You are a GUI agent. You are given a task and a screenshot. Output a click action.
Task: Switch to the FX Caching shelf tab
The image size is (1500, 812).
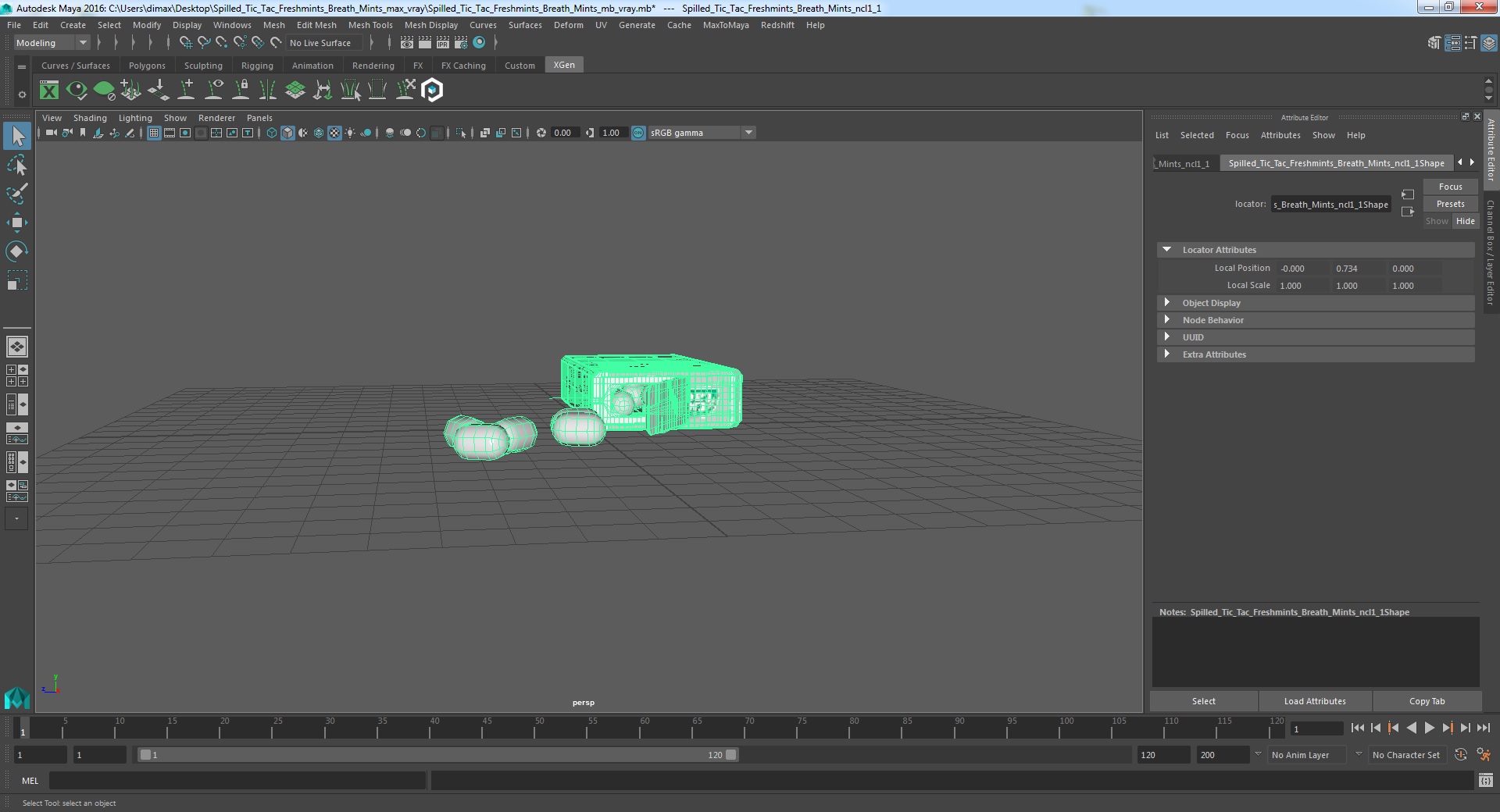click(463, 66)
